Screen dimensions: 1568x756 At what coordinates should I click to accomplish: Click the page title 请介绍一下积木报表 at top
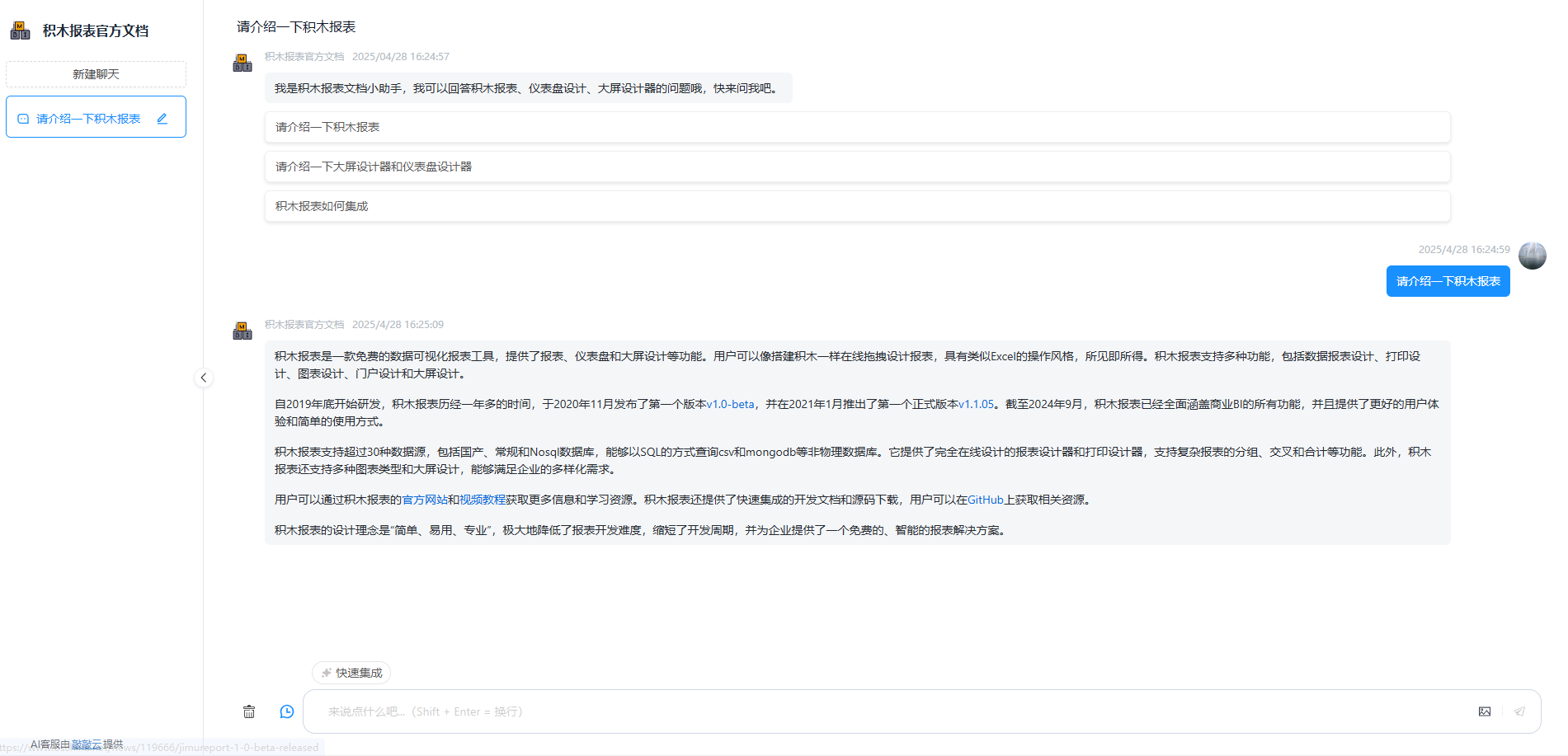[x=296, y=27]
